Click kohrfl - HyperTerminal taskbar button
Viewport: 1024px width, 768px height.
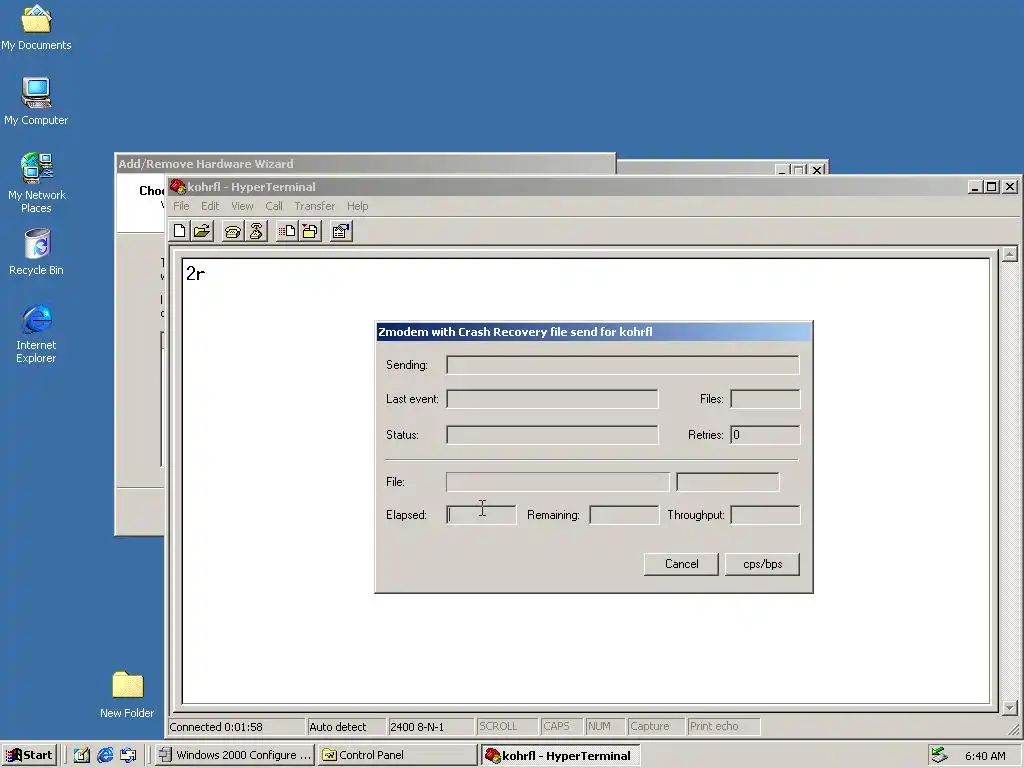click(560, 756)
